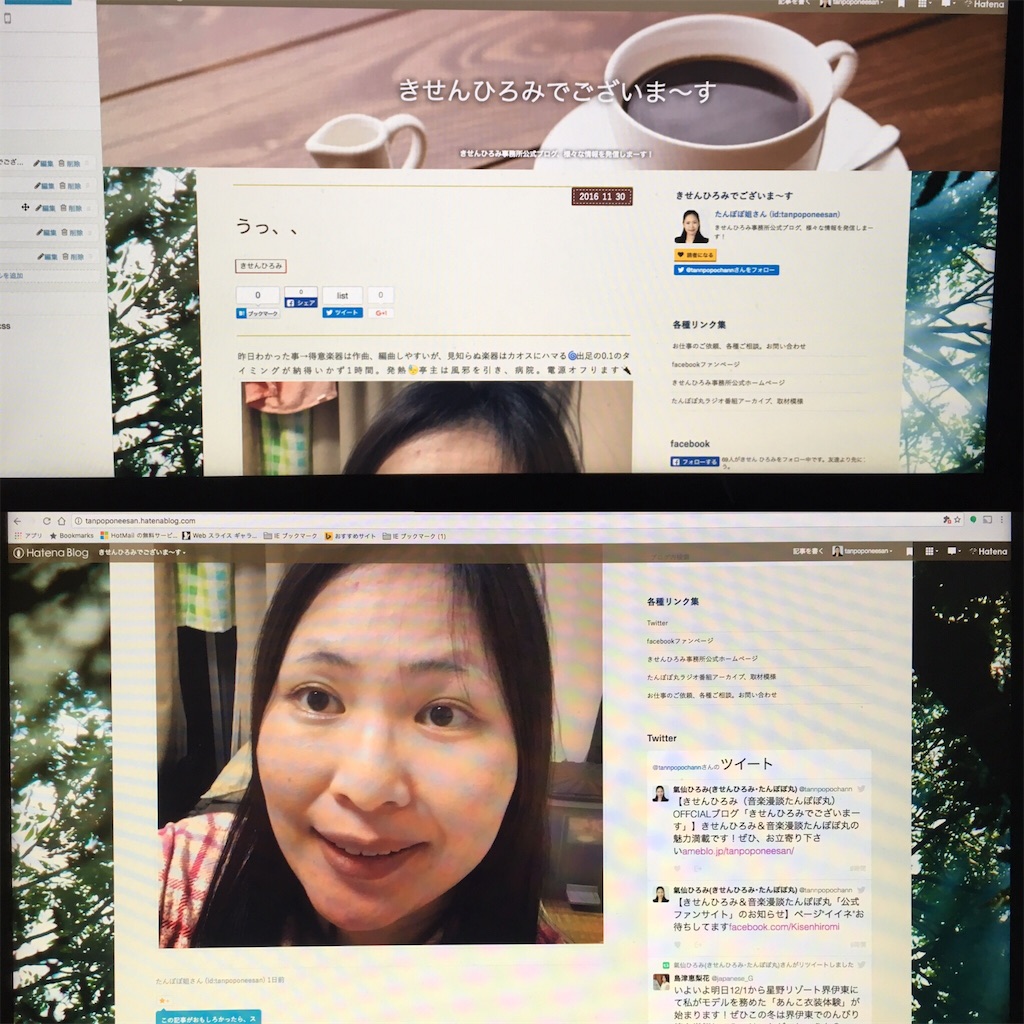Screen dimensions: 1024x1024
Task: Click the を追加 link in design panel
Action: (x=12, y=276)
